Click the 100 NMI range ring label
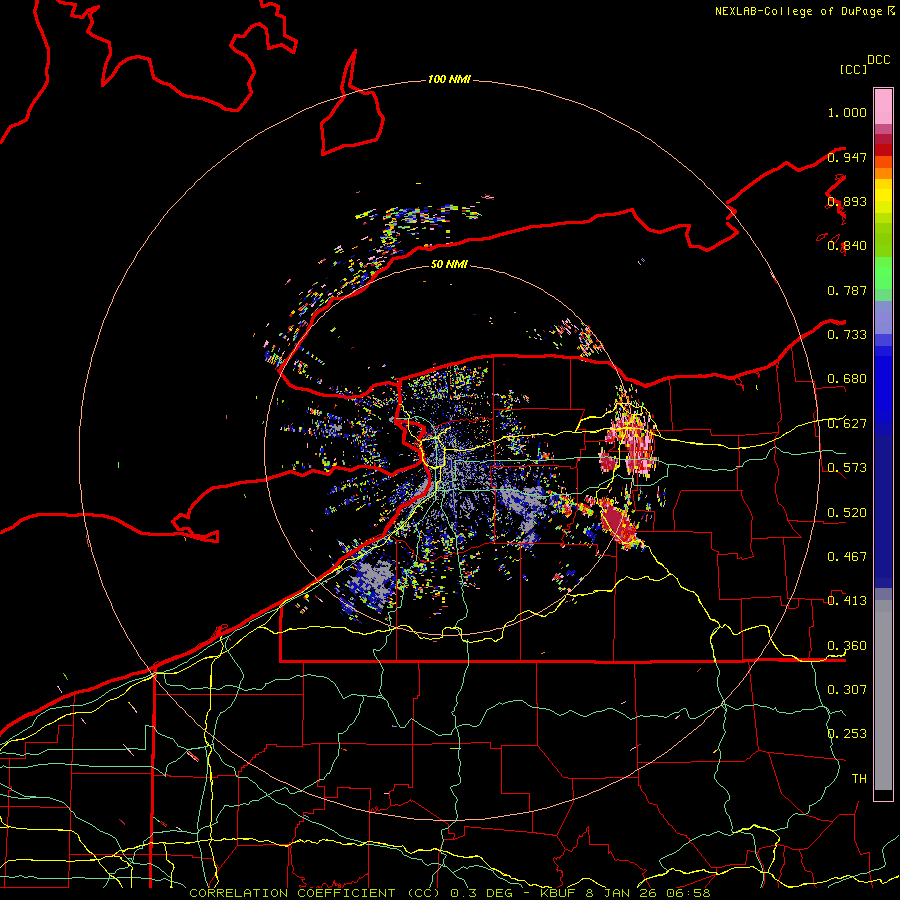This screenshot has width=900, height=900. click(x=449, y=79)
